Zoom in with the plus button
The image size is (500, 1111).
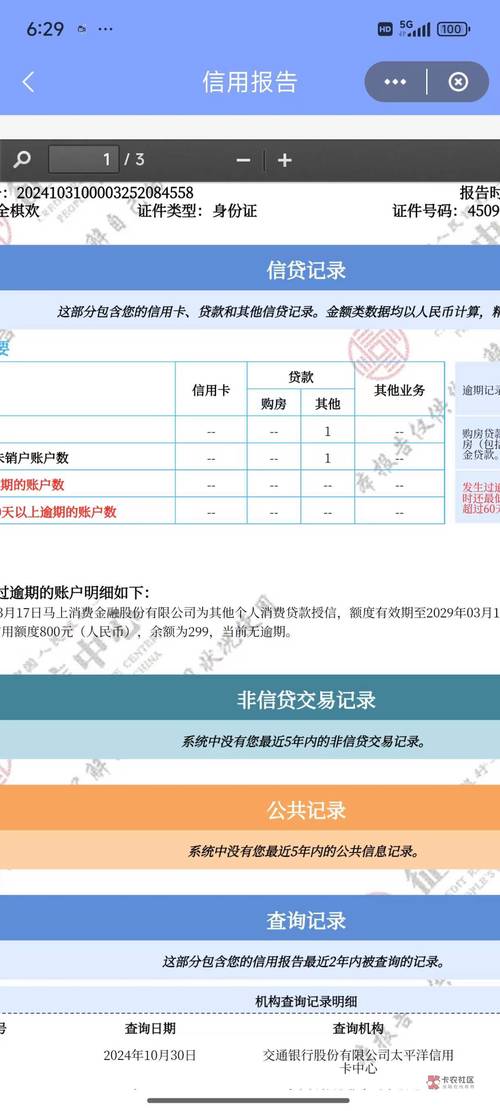click(284, 161)
